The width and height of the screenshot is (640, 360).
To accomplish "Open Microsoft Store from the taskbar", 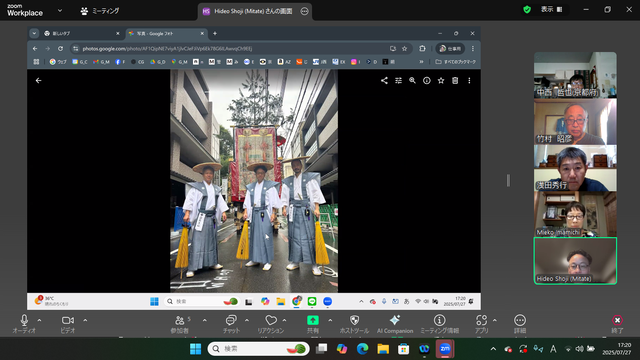I will coord(404,349).
